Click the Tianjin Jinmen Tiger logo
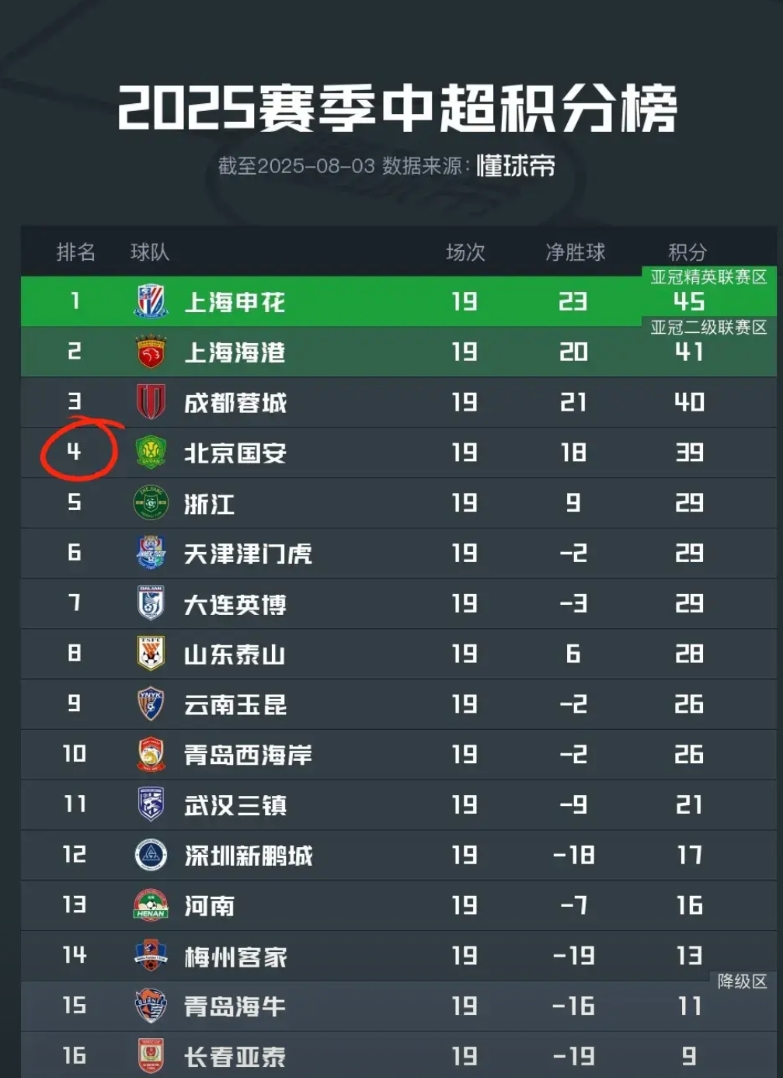 [151, 553]
